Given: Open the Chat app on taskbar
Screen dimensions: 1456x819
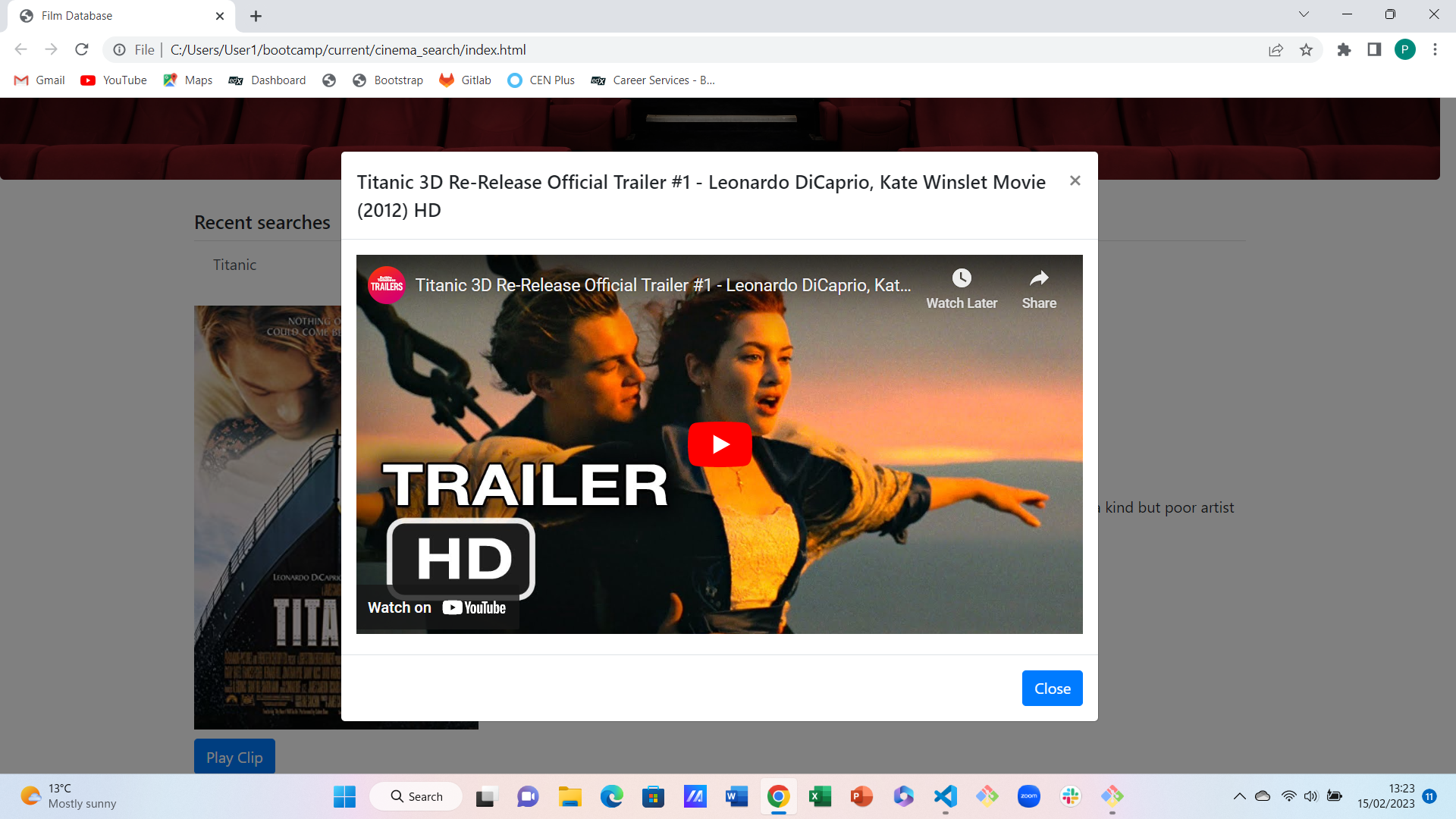Looking at the screenshot, I should (x=528, y=796).
